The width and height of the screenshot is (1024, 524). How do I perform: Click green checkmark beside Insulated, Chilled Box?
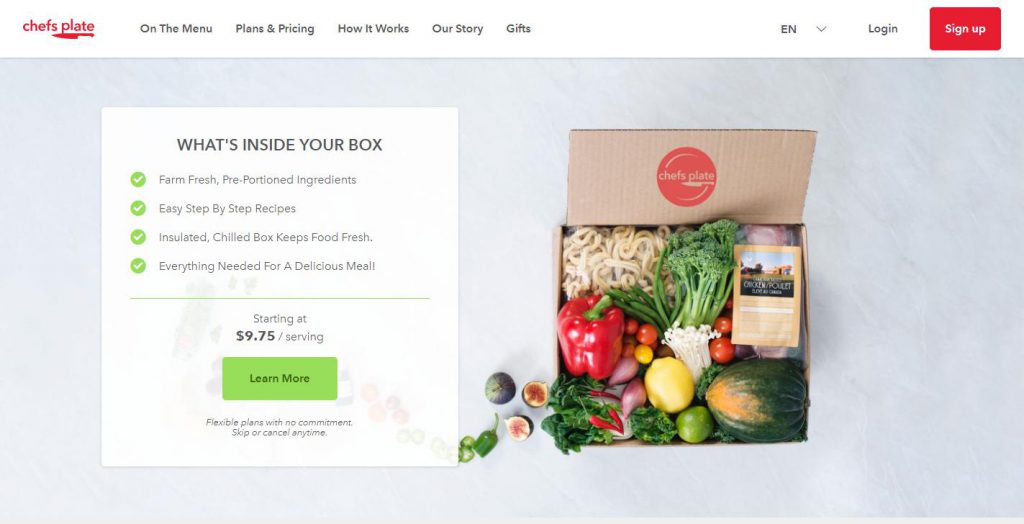138,237
